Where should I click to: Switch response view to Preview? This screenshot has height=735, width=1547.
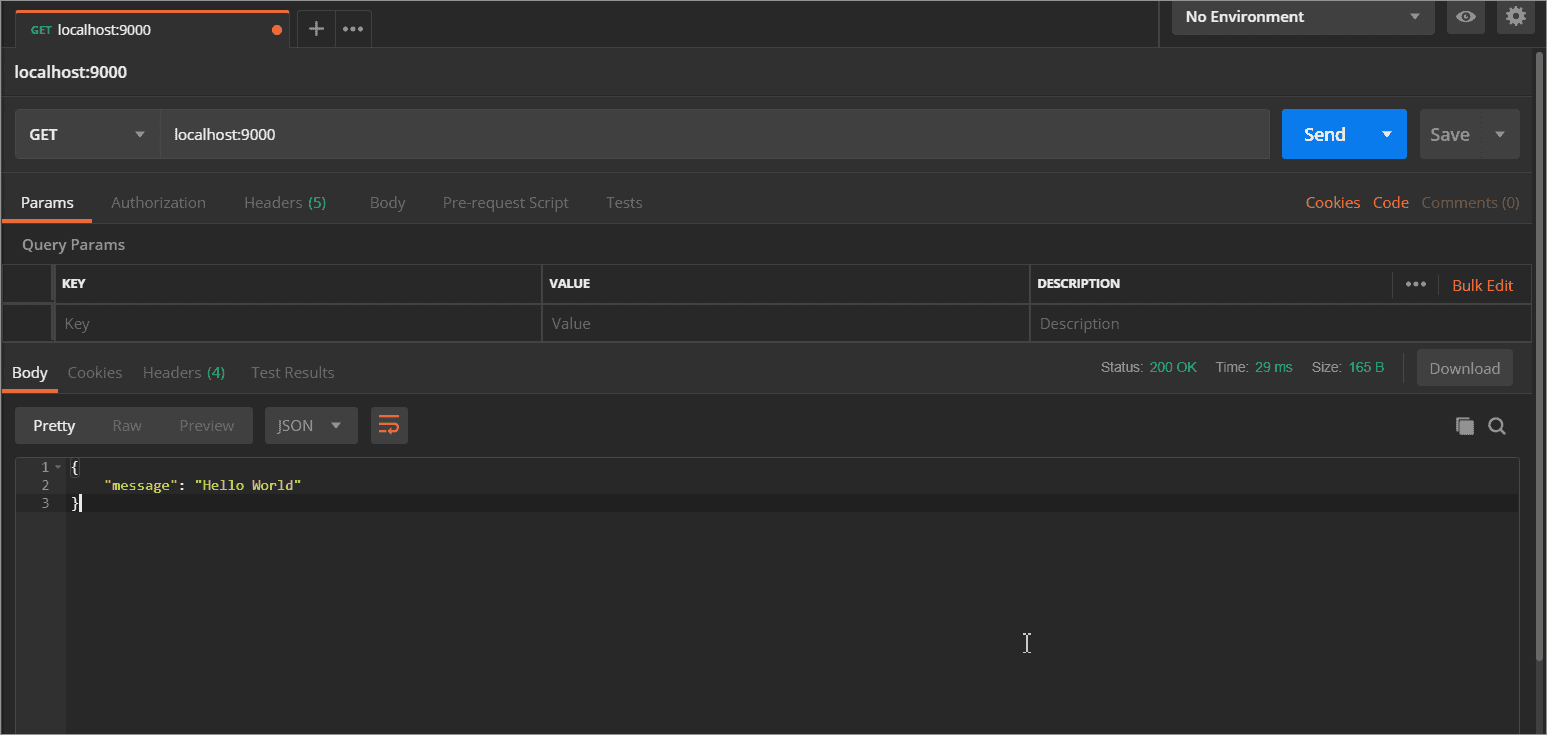click(x=206, y=425)
